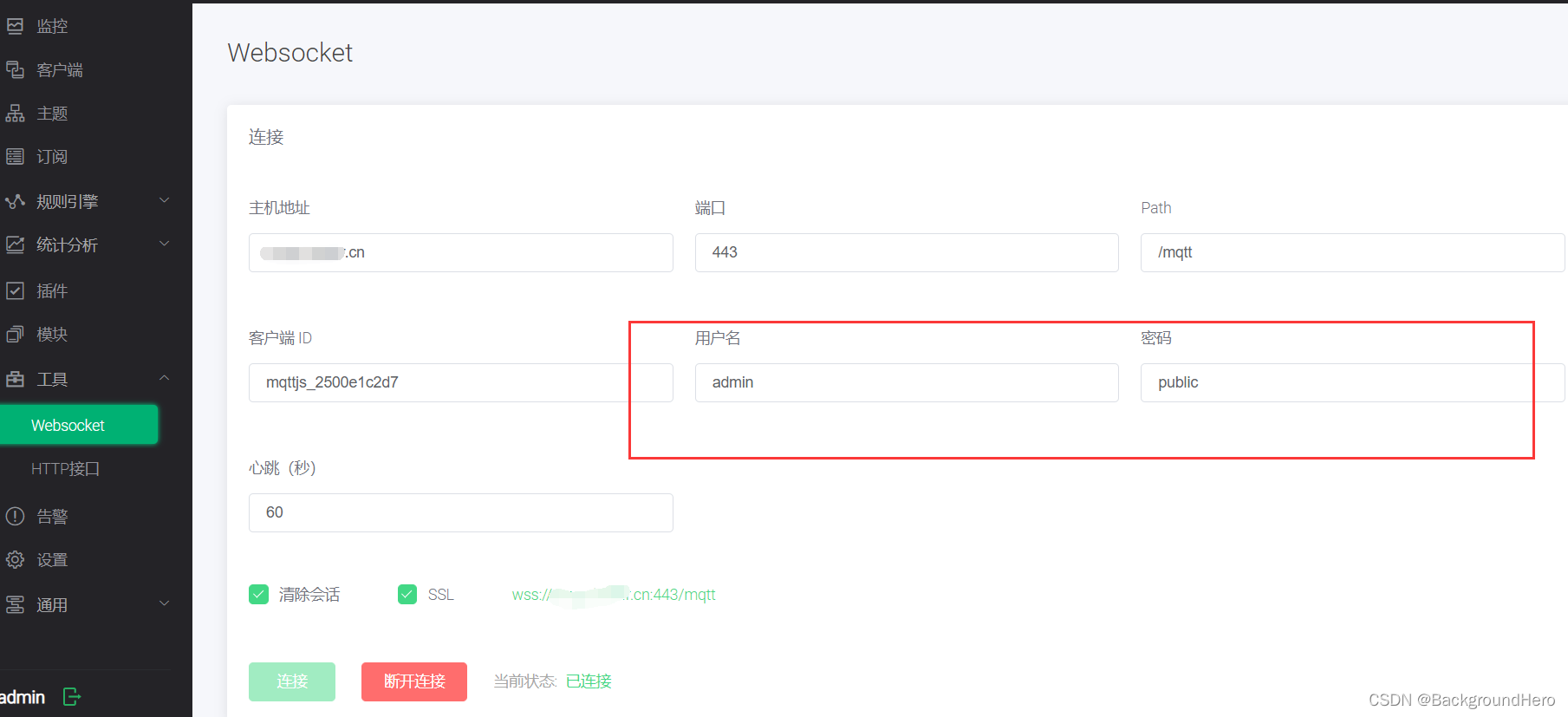1568x717 pixels.
Task: Click the 已连接 connected status text
Action: pyautogui.click(x=589, y=681)
